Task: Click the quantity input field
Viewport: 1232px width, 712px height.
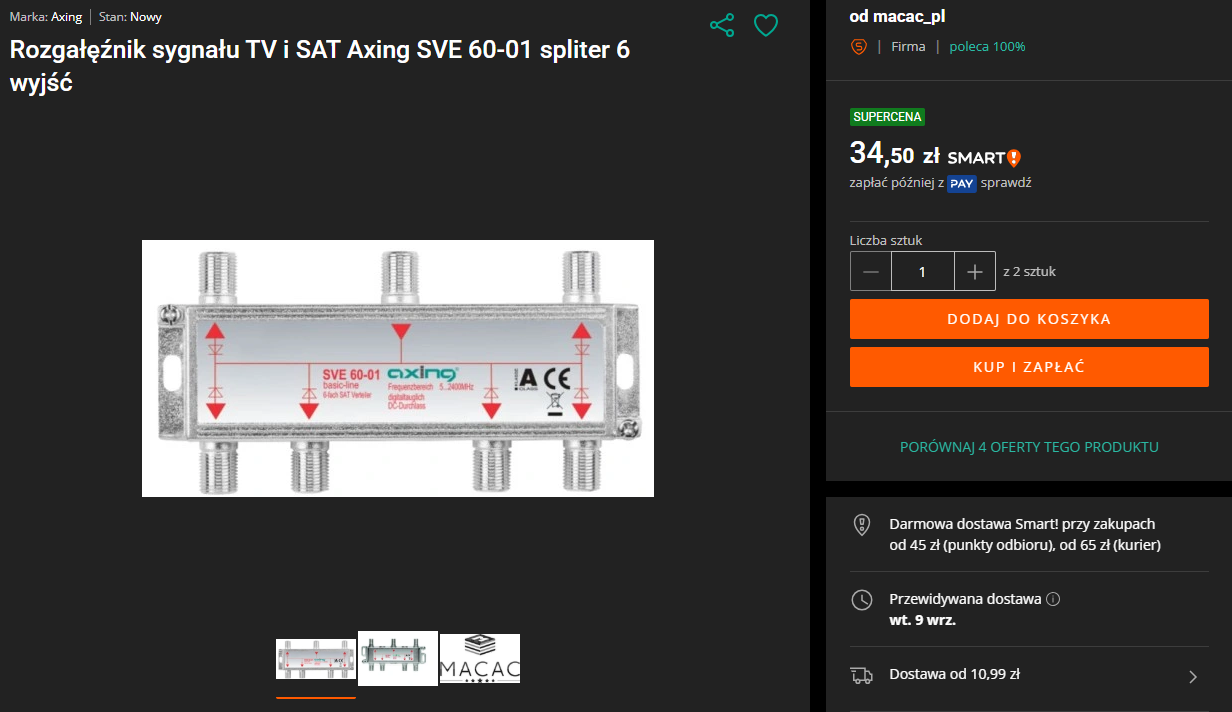Action: click(923, 271)
